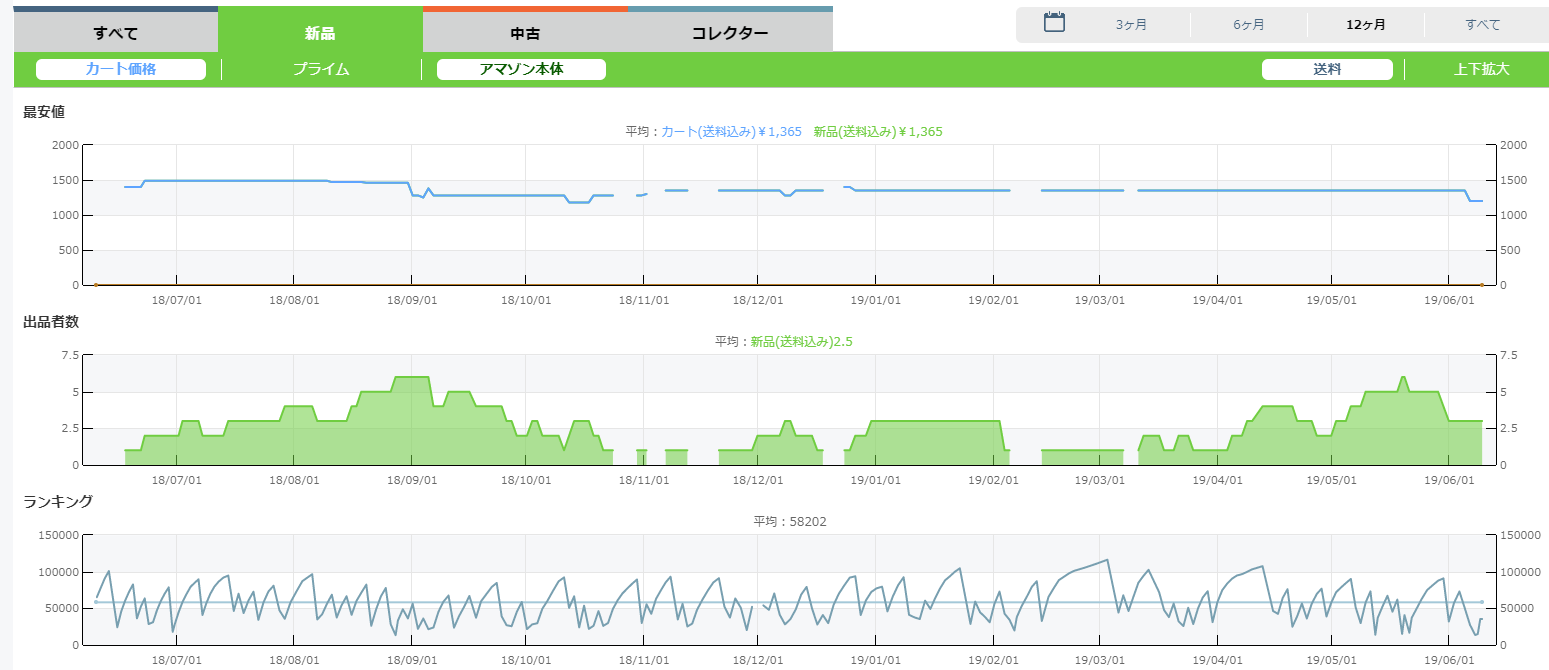Click the ranking average 58202 label
The image size is (1549, 670).
coord(790,521)
